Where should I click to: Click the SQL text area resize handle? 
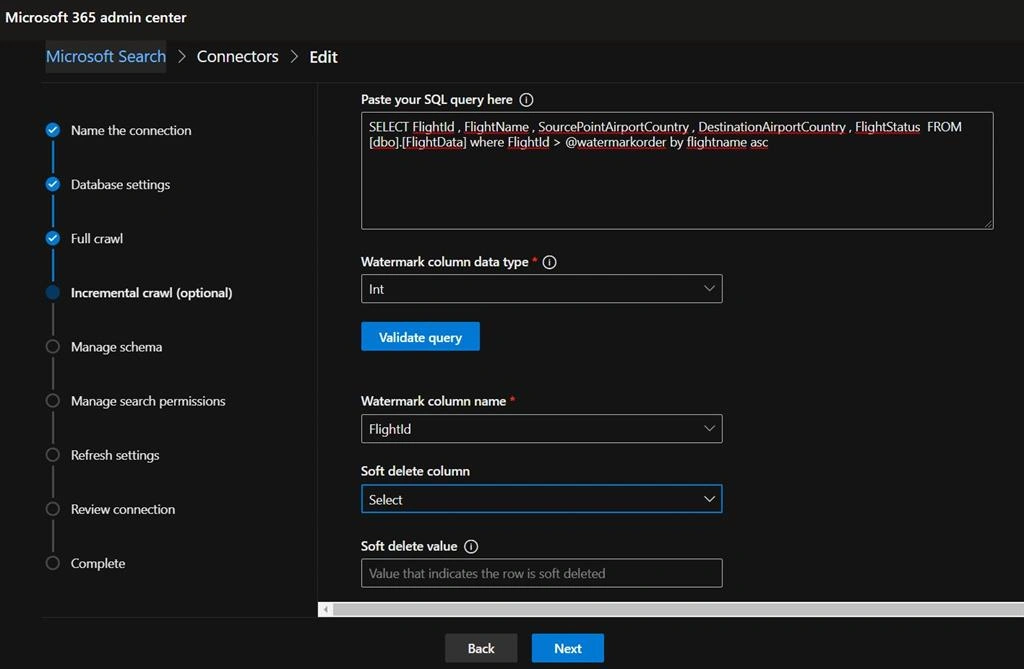(988, 224)
